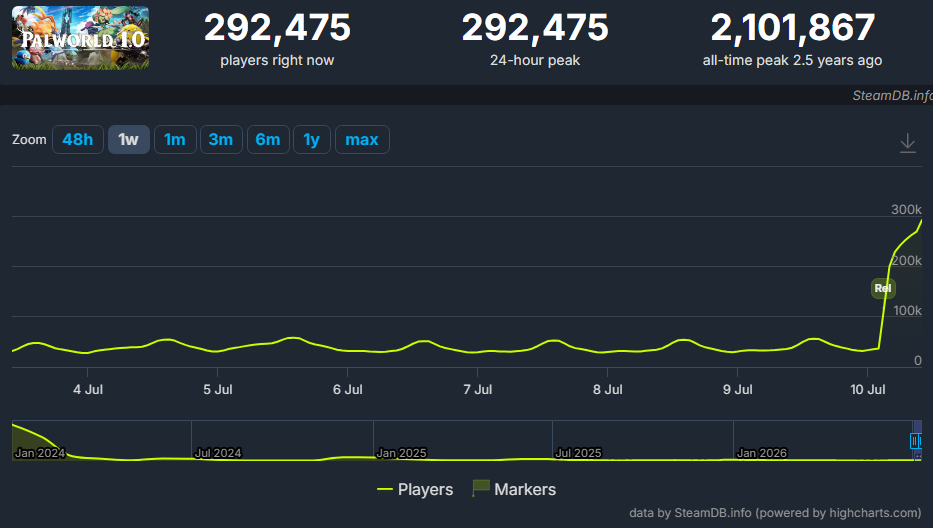Switch zoom to 1m
The image size is (933, 528).
coord(175,140)
